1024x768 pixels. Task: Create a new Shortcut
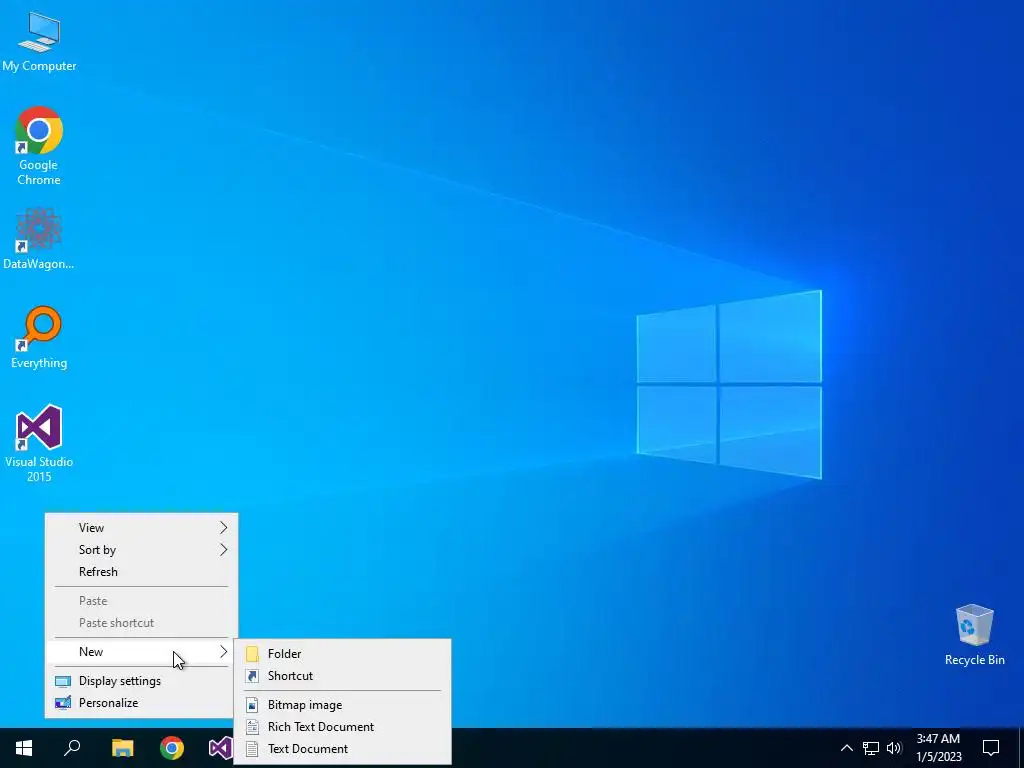[343, 676]
